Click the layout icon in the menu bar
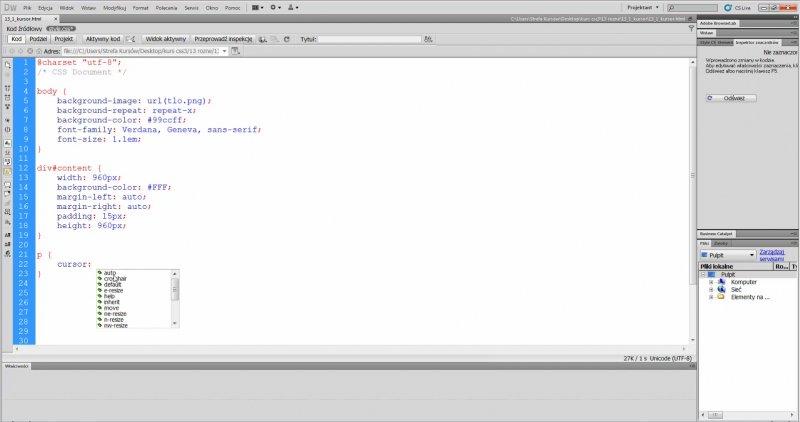Image resolution: width=800 pixels, height=422 pixels. (258, 6)
